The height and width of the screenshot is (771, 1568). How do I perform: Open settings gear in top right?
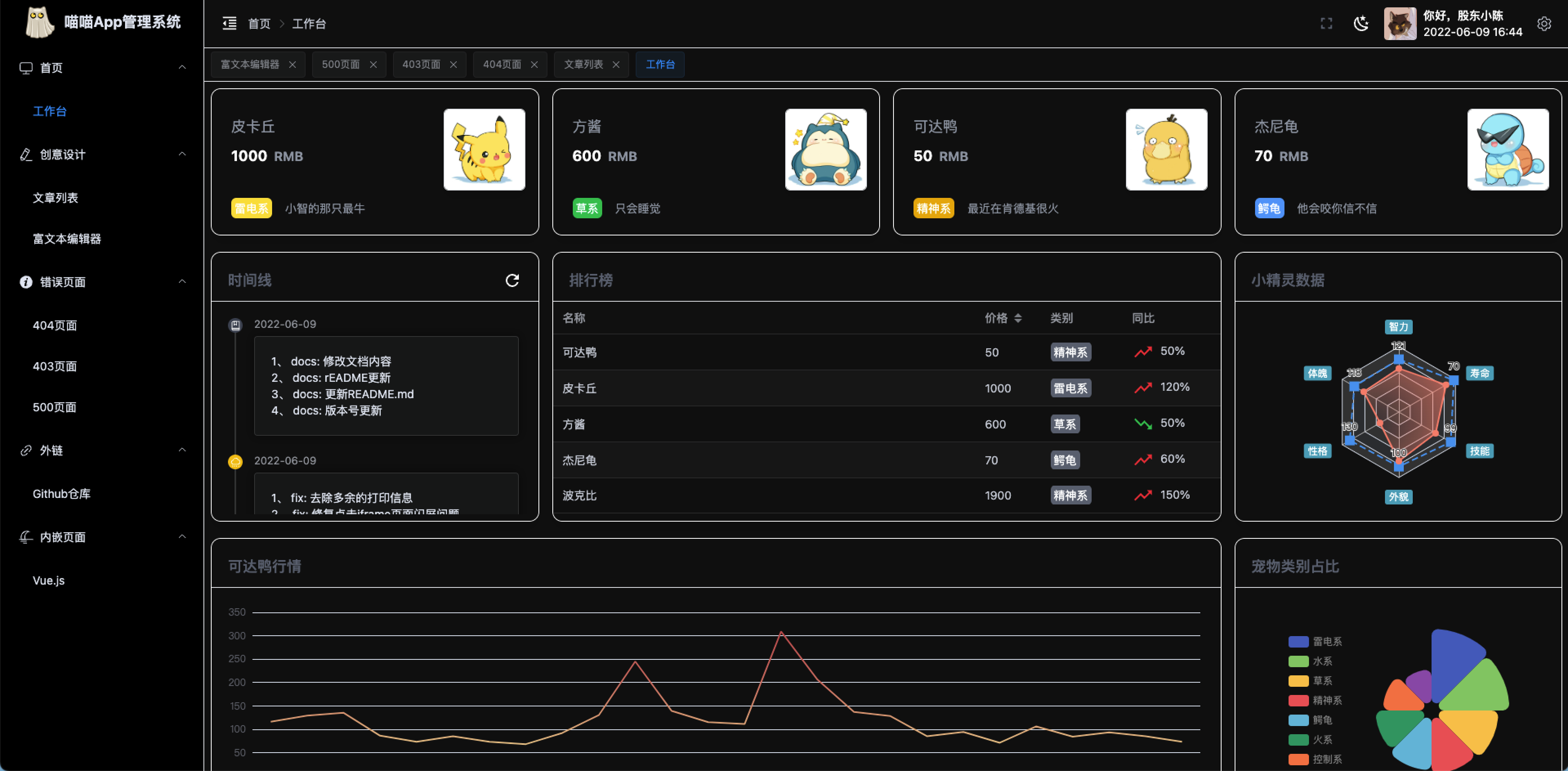1544,24
